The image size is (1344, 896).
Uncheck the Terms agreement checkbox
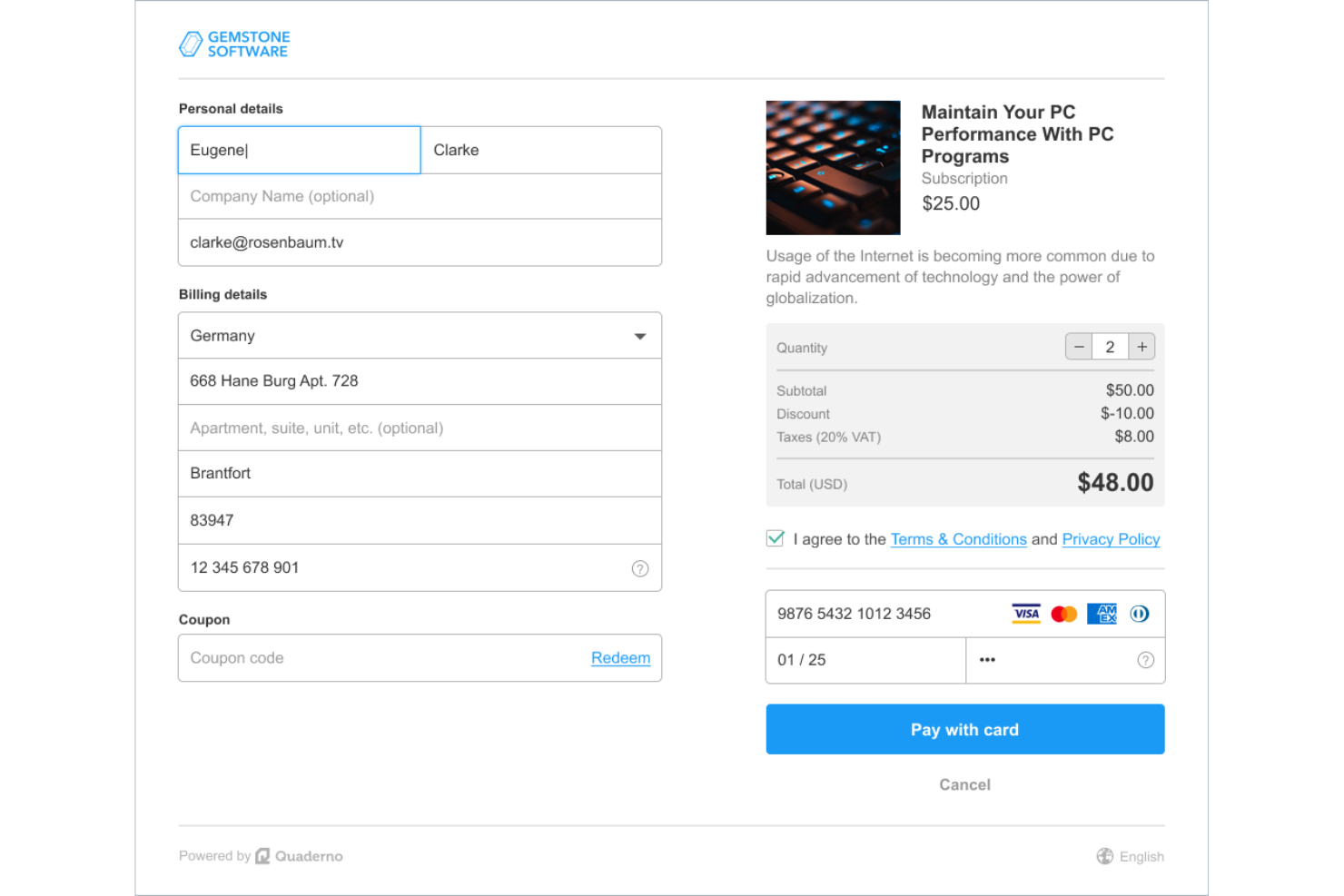(x=776, y=538)
